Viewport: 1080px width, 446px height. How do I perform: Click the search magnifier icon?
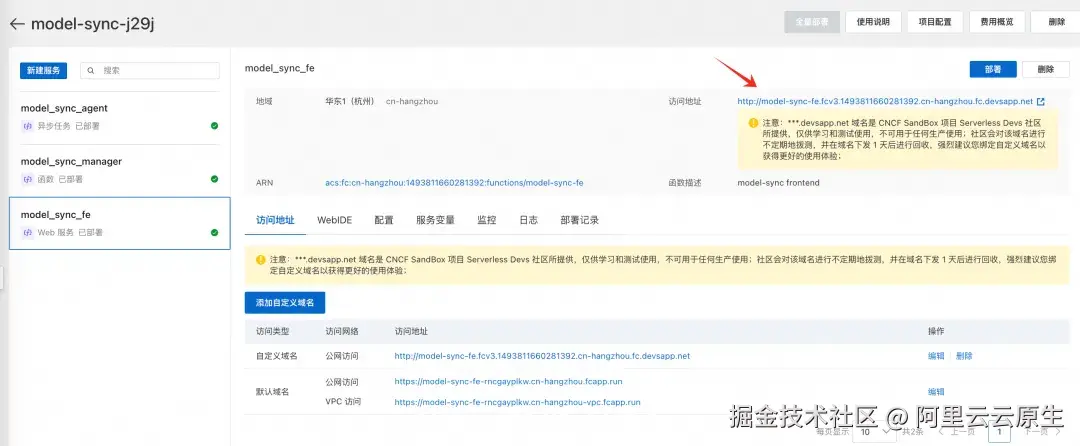tap(91, 70)
